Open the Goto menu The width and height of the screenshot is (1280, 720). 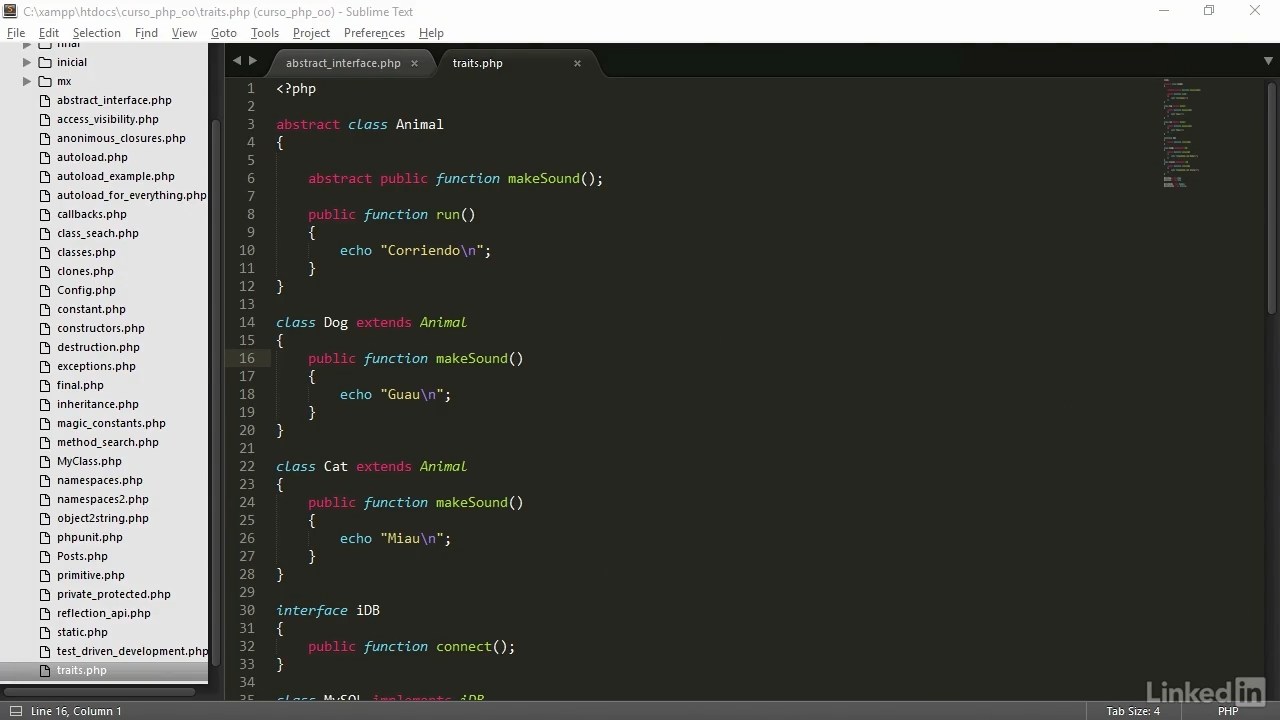(224, 33)
